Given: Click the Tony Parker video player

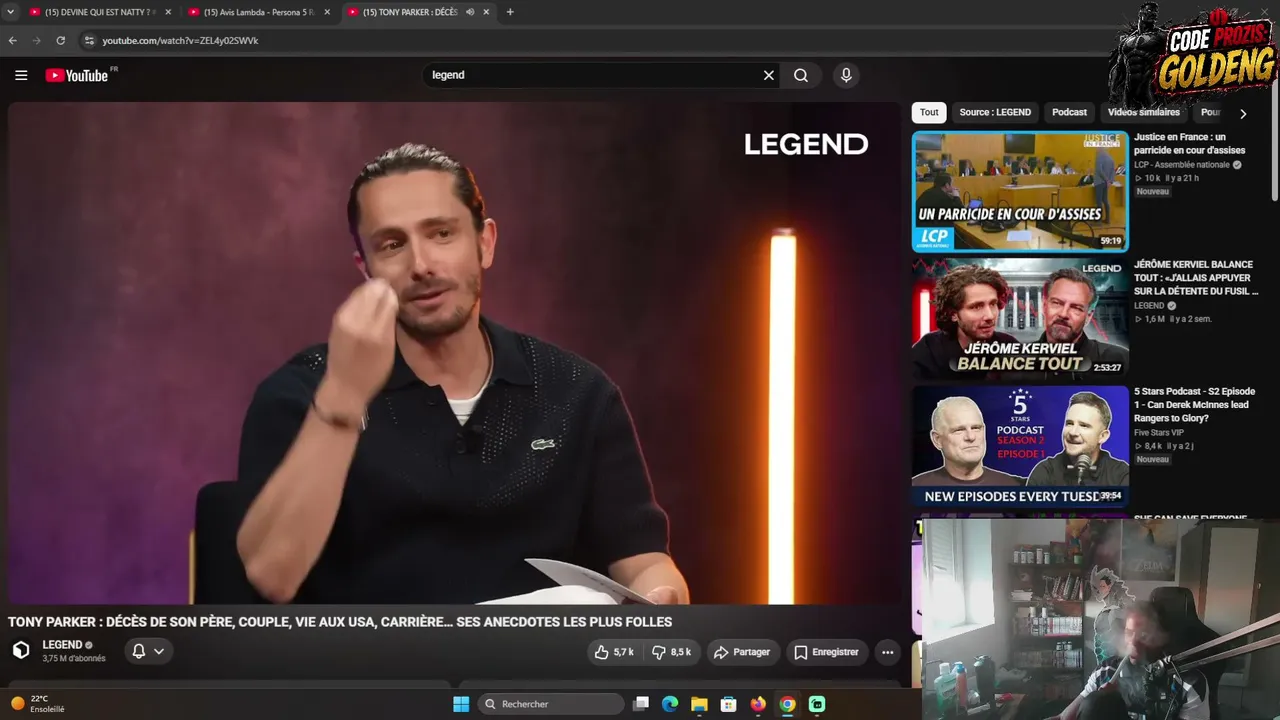Looking at the screenshot, I should [455, 353].
